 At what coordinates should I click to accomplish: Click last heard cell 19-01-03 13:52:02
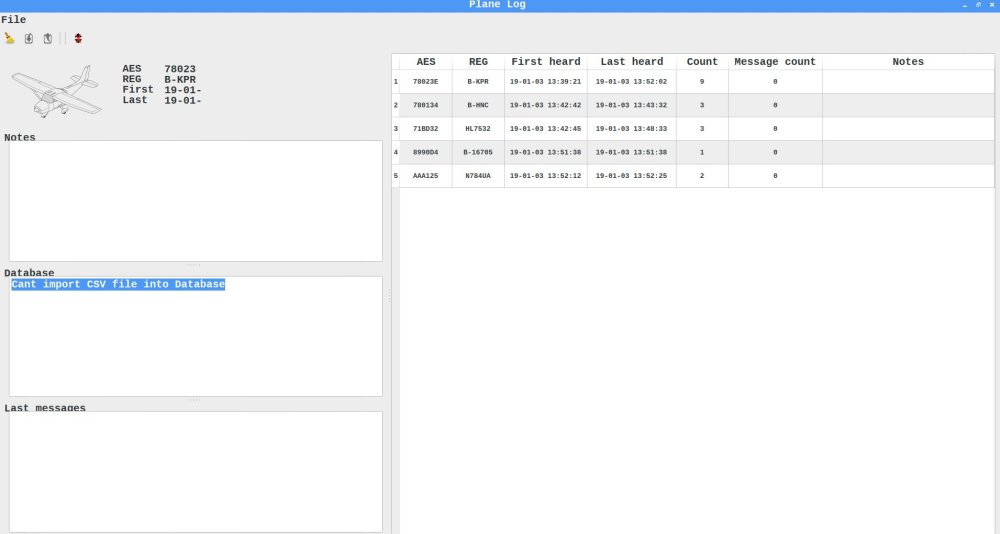(x=631, y=82)
